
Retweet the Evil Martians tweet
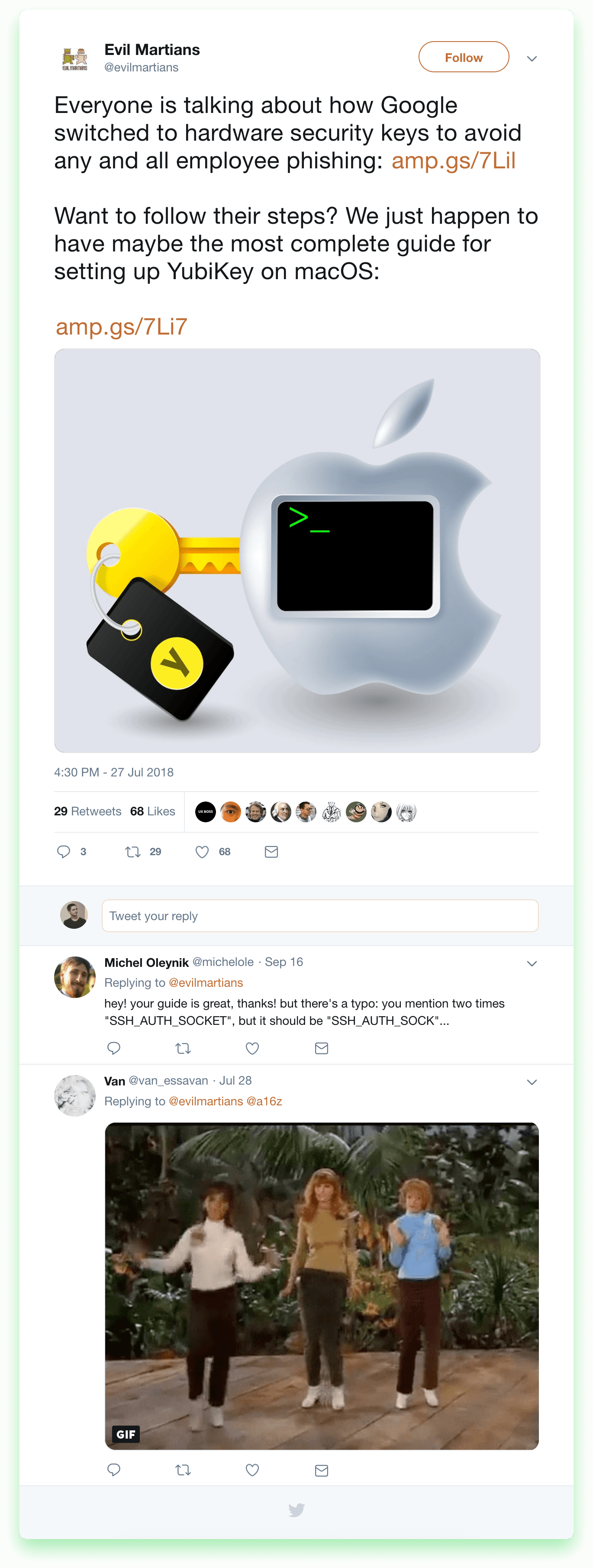133,852
